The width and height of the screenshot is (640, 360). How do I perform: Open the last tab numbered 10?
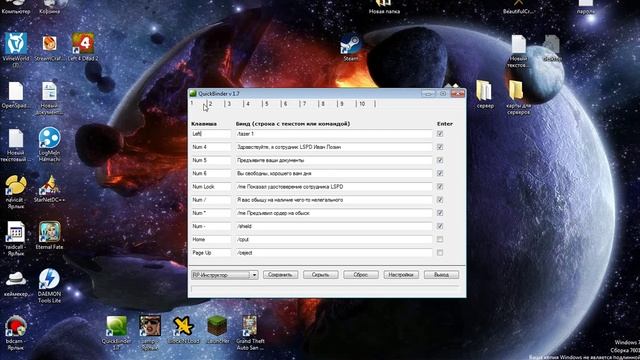[362, 104]
